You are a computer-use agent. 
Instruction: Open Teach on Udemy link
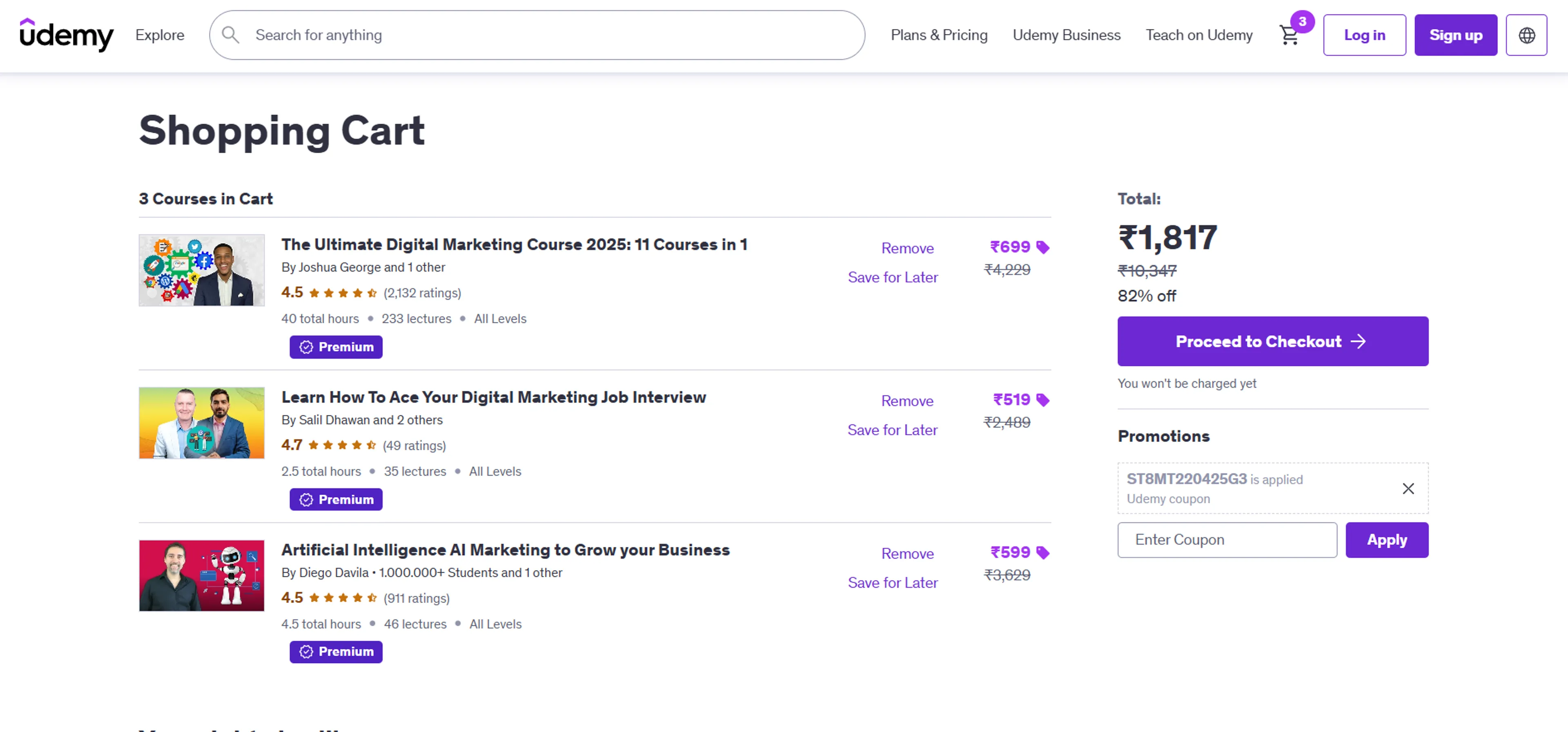click(1198, 35)
